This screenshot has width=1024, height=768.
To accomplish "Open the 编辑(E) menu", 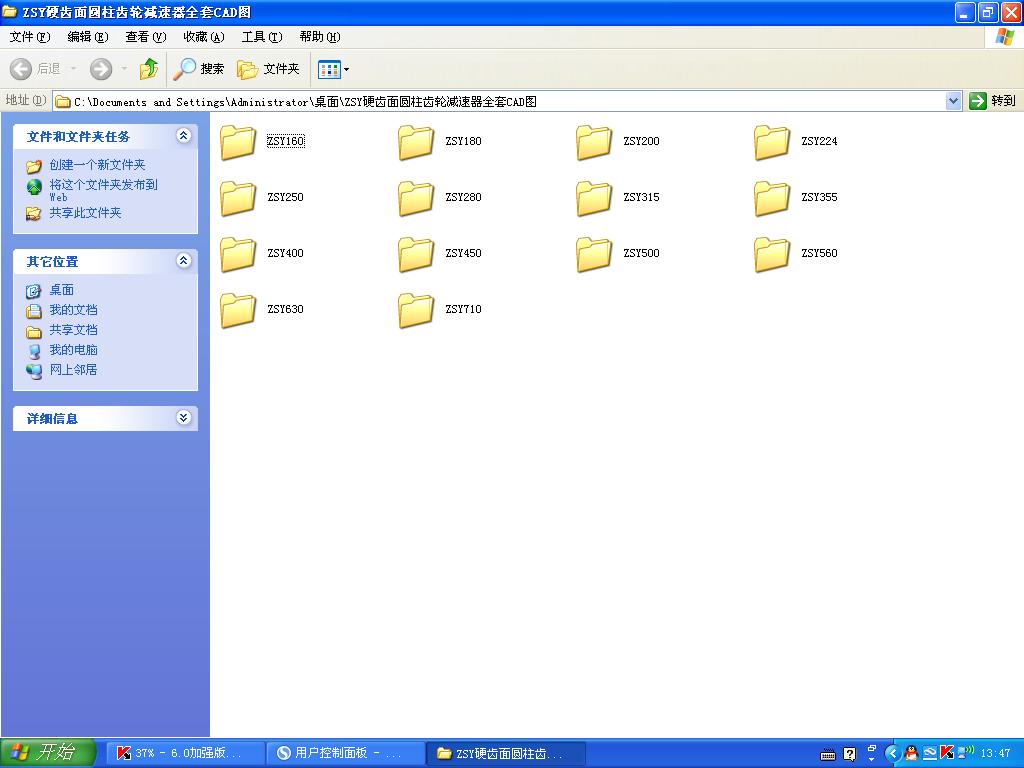I will [x=88, y=37].
